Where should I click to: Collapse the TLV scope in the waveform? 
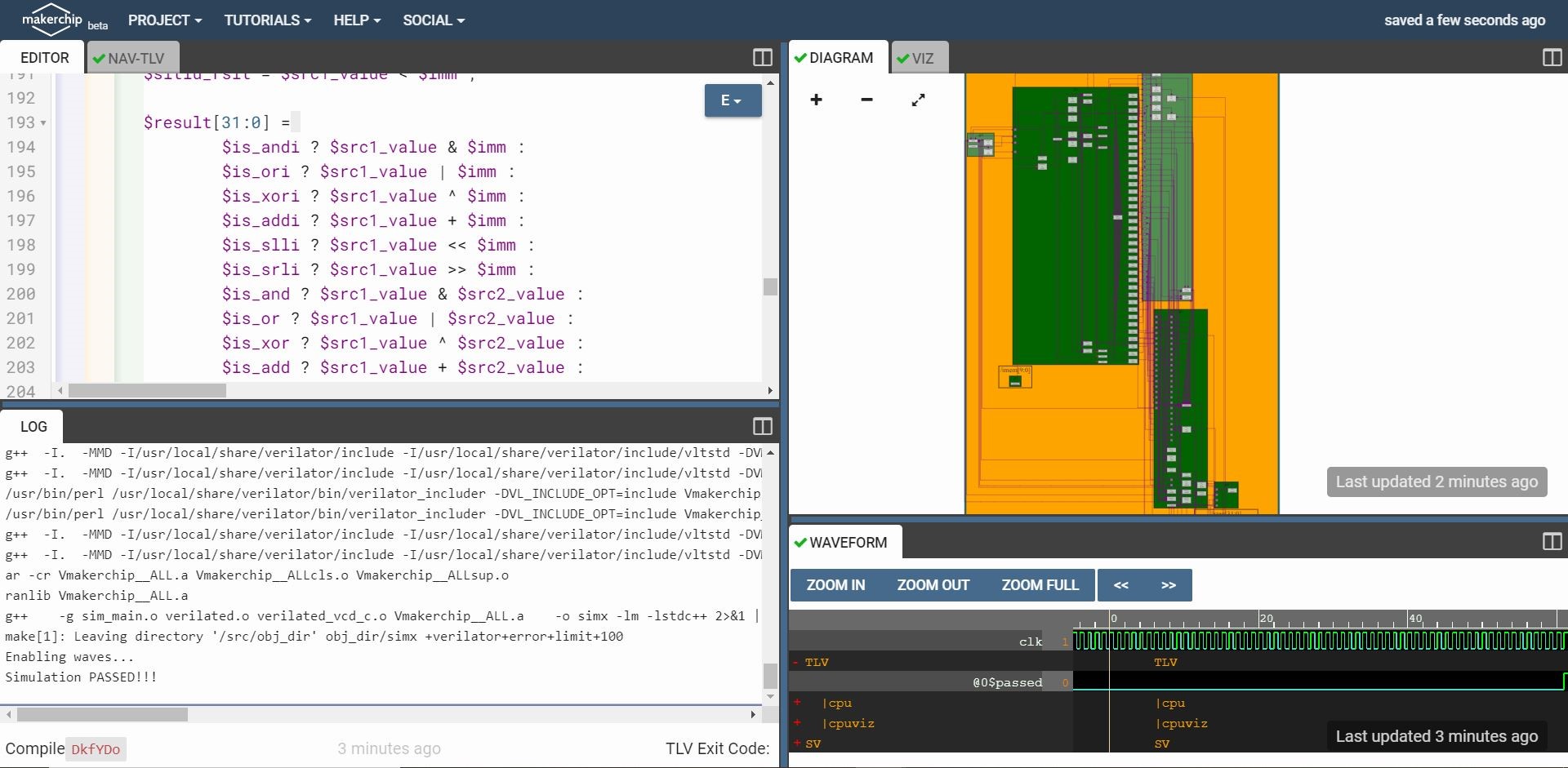(795, 662)
